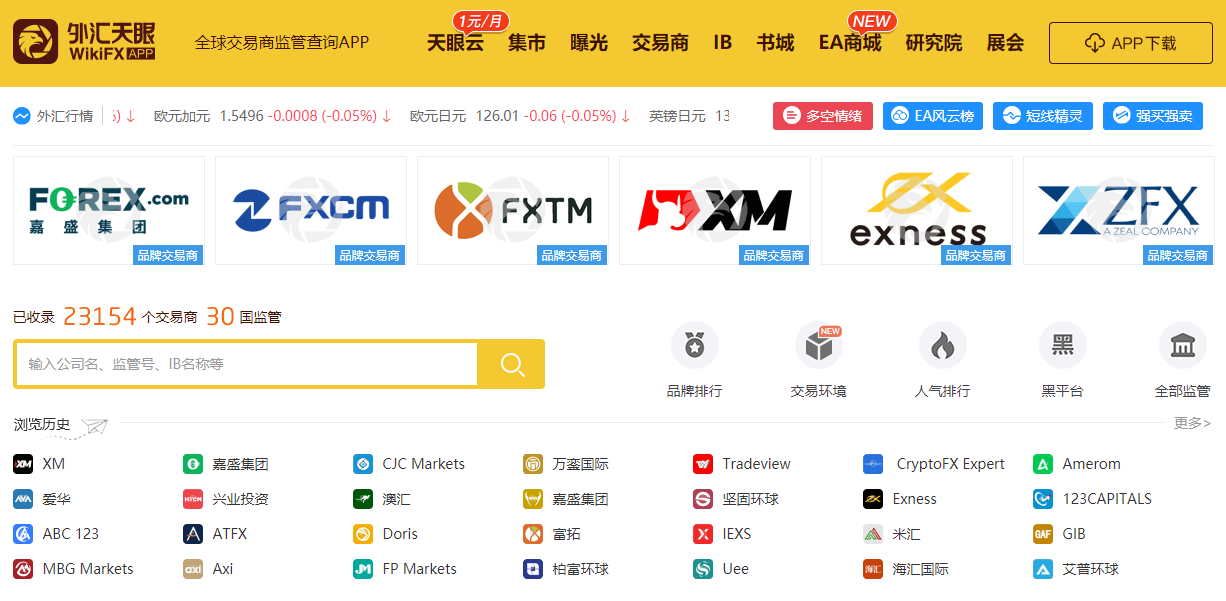This screenshot has height=601, width=1226.
Task: Click the 欧元日元 126.01 quote
Action: [520, 116]
